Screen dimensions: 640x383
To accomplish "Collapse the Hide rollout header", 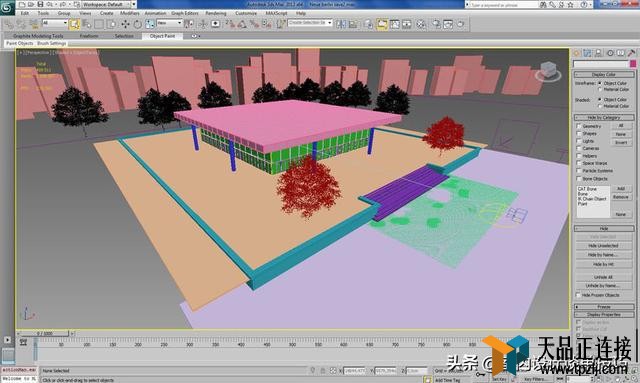I will click(x=604, y=228).
